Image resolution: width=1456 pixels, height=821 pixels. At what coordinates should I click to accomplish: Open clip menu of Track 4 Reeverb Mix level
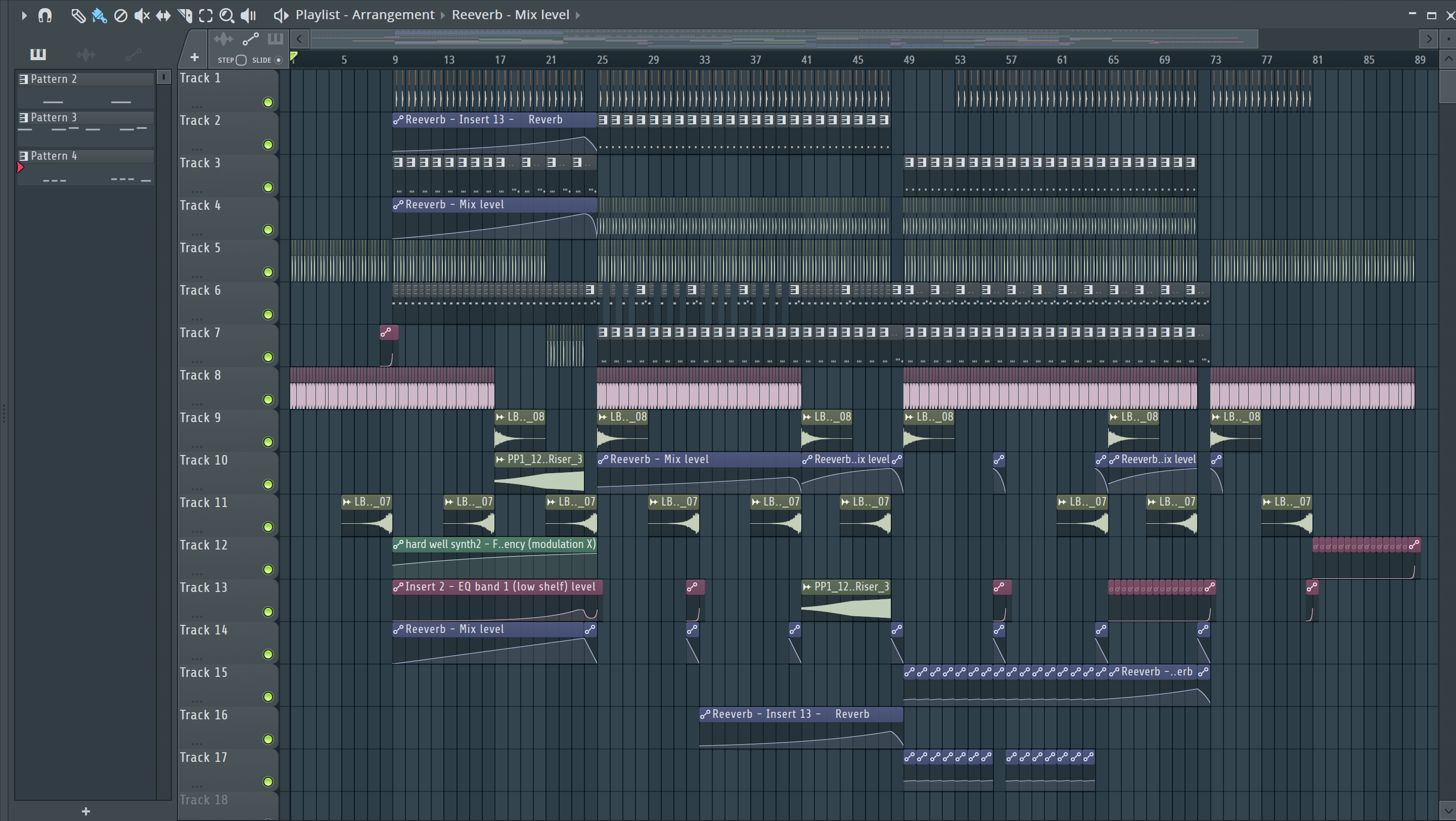tap(398, 205)
